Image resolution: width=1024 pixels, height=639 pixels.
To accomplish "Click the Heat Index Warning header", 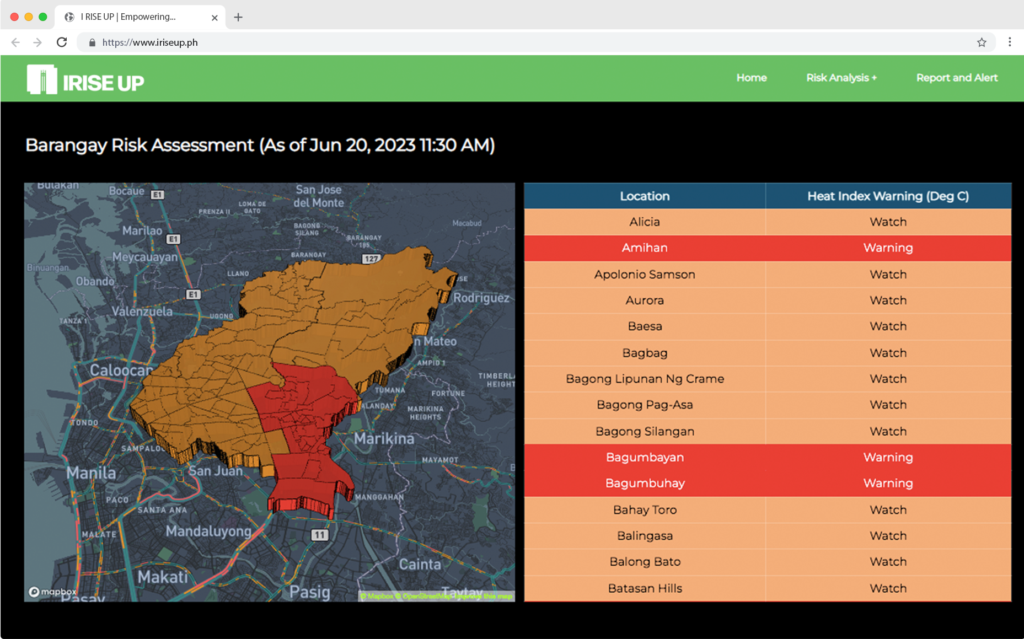I will (x=888, y=196).
